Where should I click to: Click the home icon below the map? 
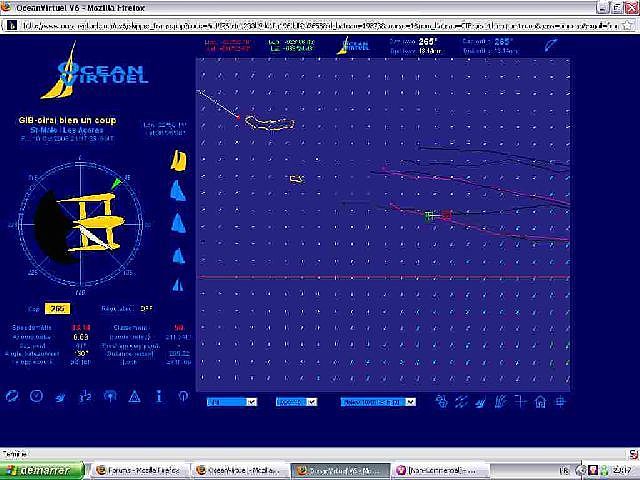coord(540,402)
